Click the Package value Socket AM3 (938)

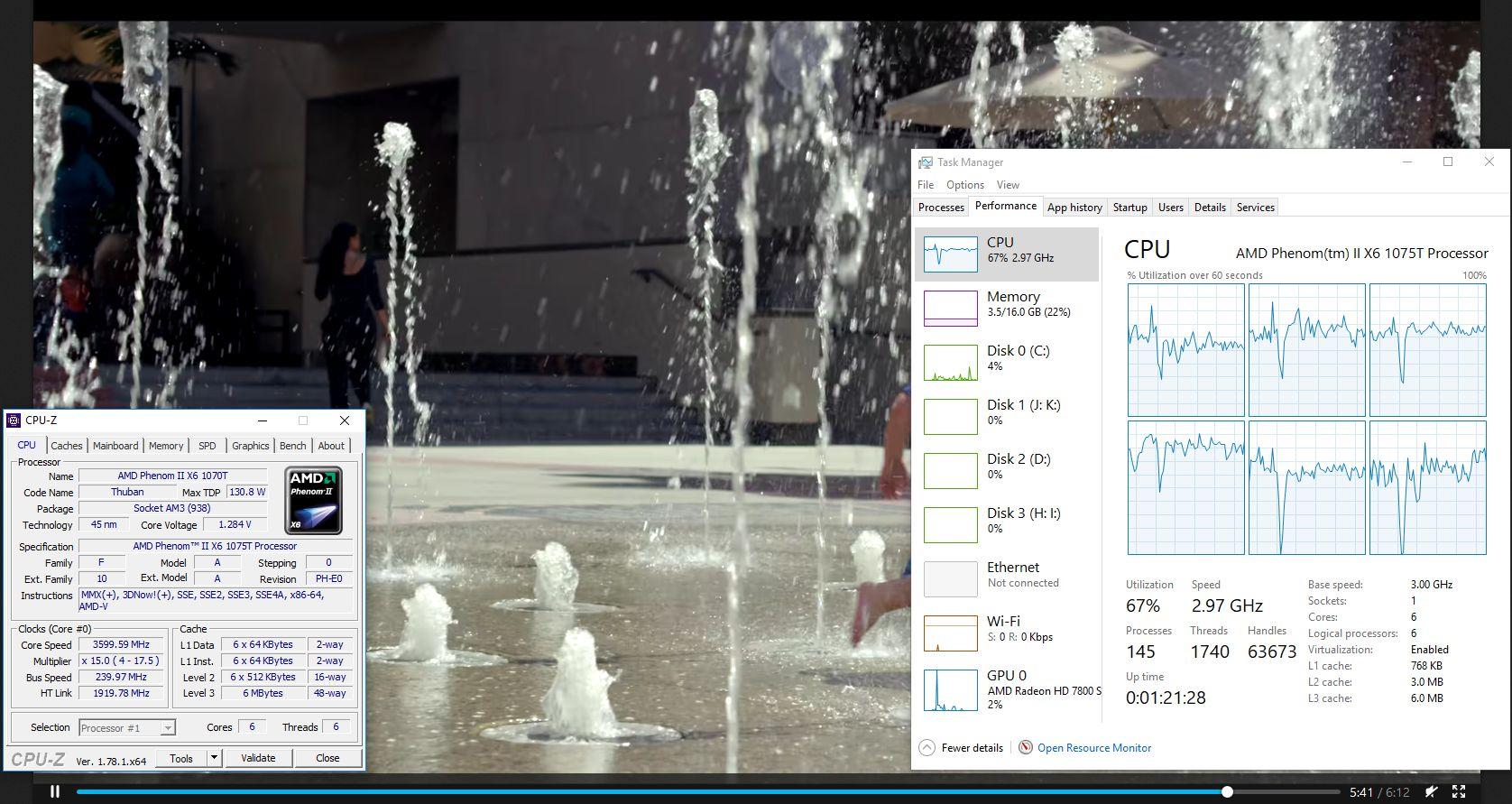click(x=172, y=508)
